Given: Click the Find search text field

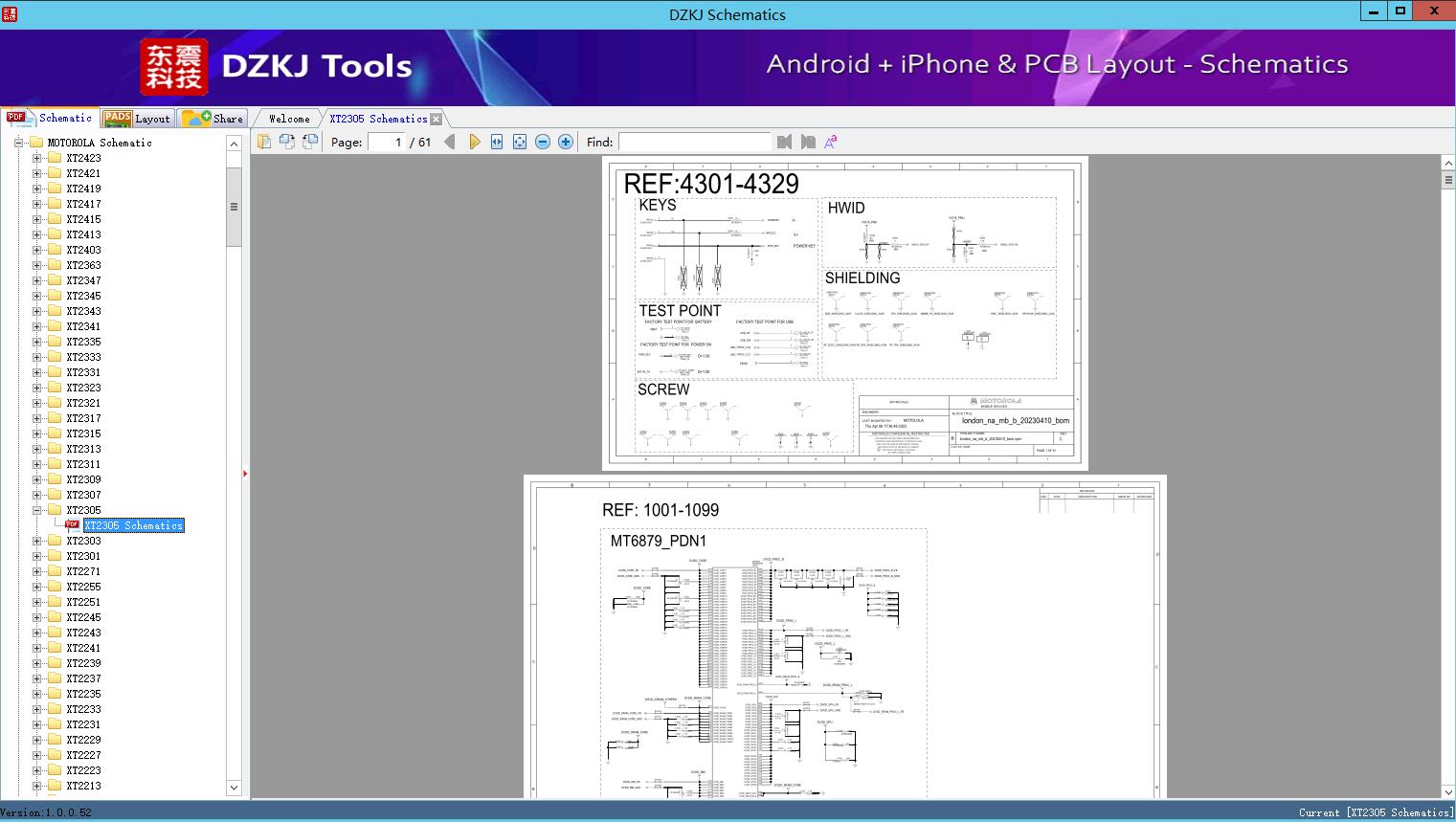Looking at the screenshot, I should coord(694,142).
